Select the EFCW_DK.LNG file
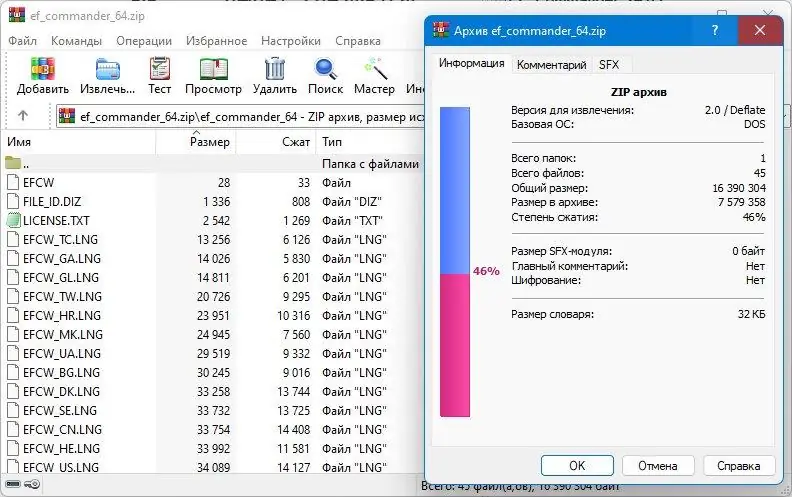792x497 pixels. [61, 391]
